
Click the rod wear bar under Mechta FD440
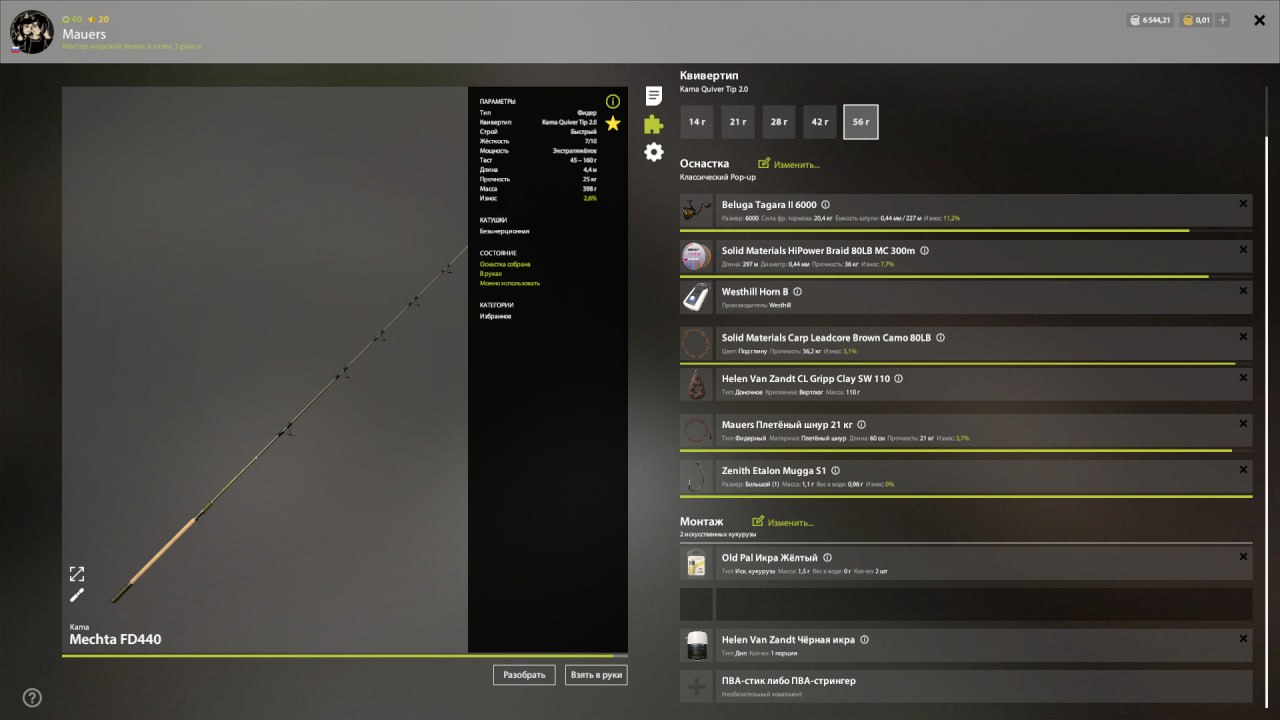pos(345,656)
